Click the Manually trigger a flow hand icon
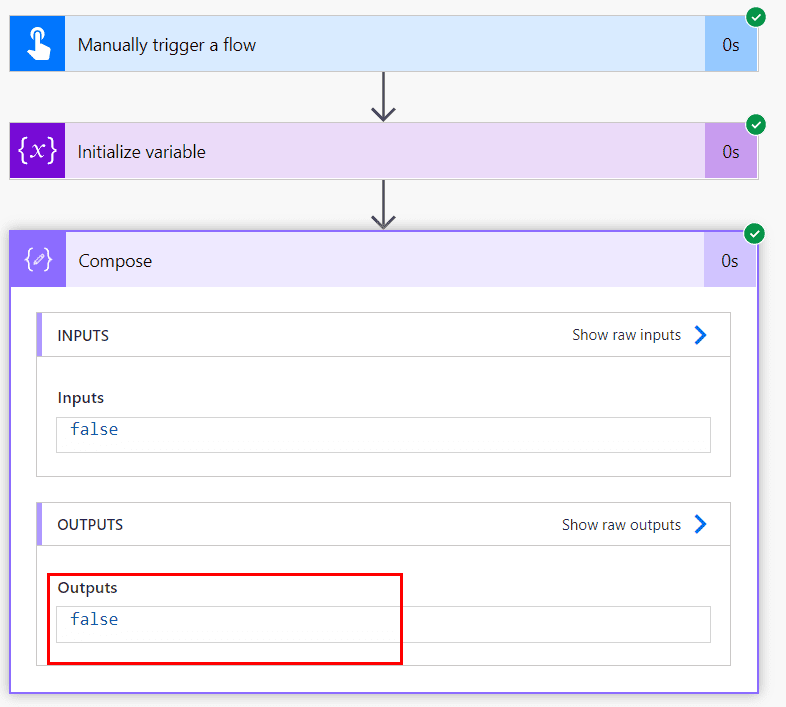The image size is (786, 707). (38, 44)
